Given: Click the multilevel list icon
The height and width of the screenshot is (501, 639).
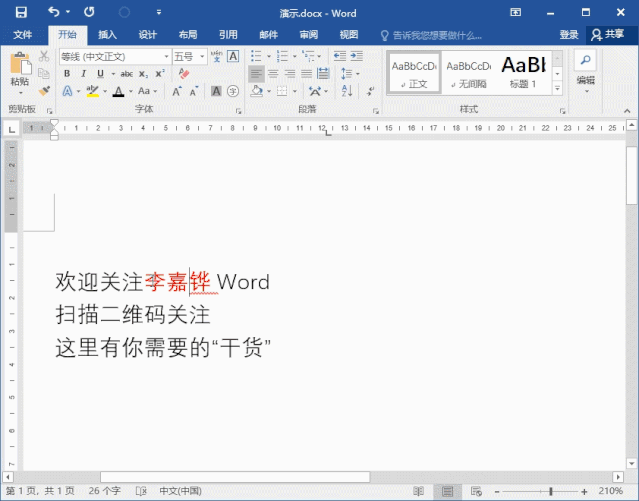Looking at the screenshot, I should (x=308, y=56).
